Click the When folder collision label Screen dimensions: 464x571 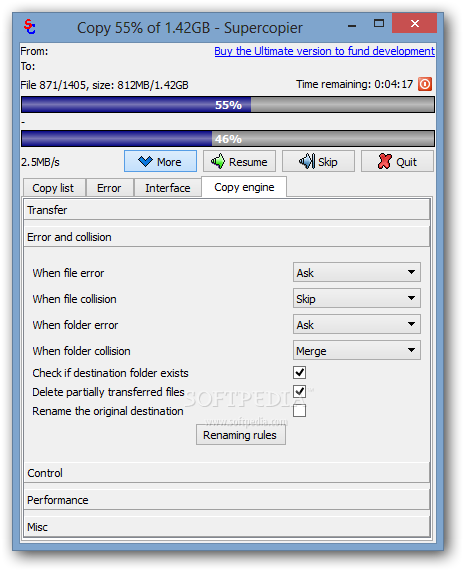point(81,351)
